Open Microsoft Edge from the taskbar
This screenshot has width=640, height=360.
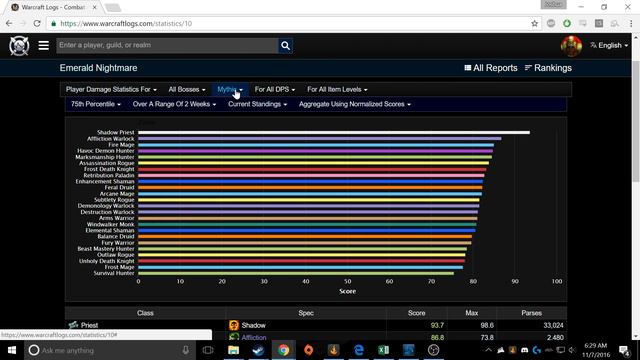358,350
